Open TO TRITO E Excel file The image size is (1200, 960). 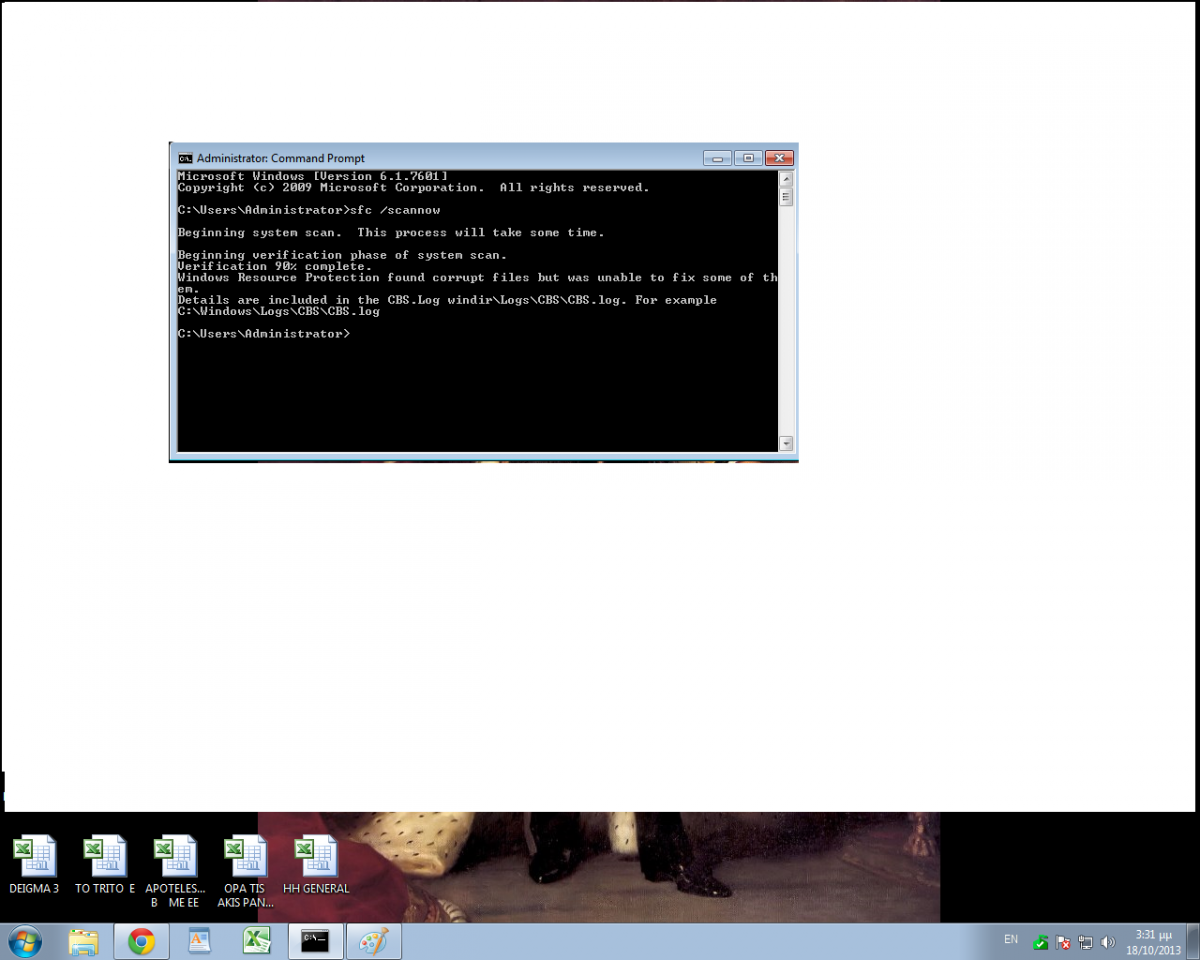coord(104,865)
